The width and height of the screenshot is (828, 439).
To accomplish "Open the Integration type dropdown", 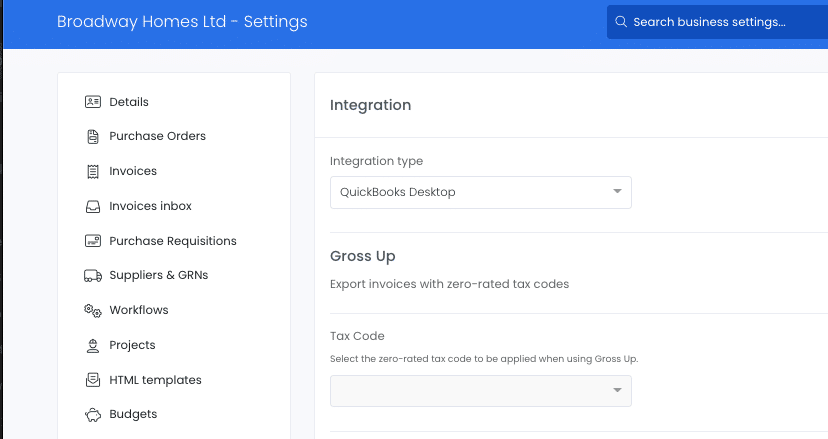I will pyautogui.click(x=481, y=192).
